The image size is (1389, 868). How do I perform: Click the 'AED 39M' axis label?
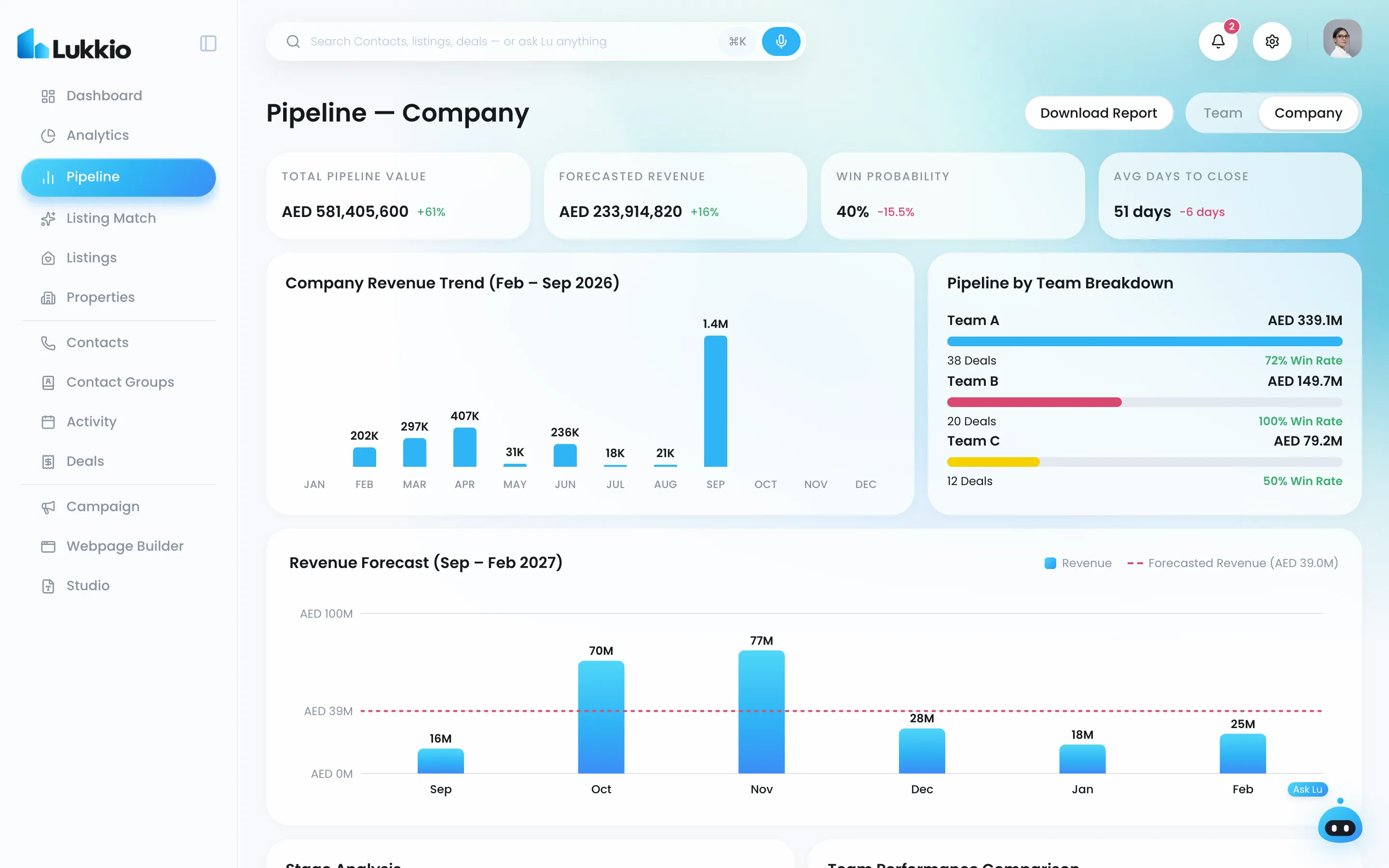328,711
